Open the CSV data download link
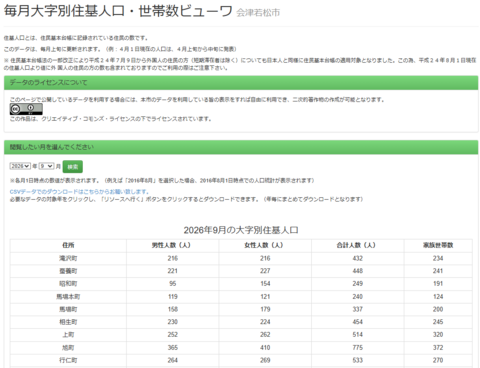The height and width of the screenshot is (368, 480). 79,192
